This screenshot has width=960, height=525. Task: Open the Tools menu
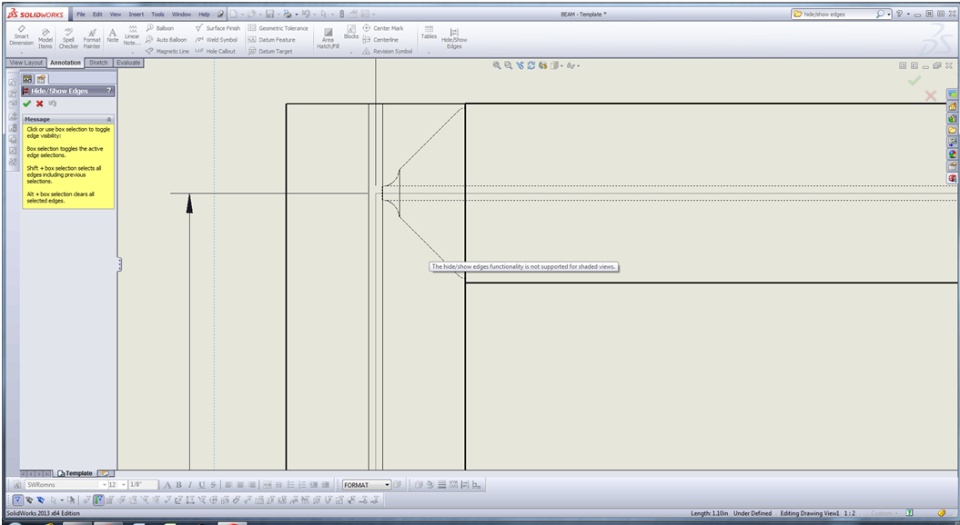click(158, 14)
